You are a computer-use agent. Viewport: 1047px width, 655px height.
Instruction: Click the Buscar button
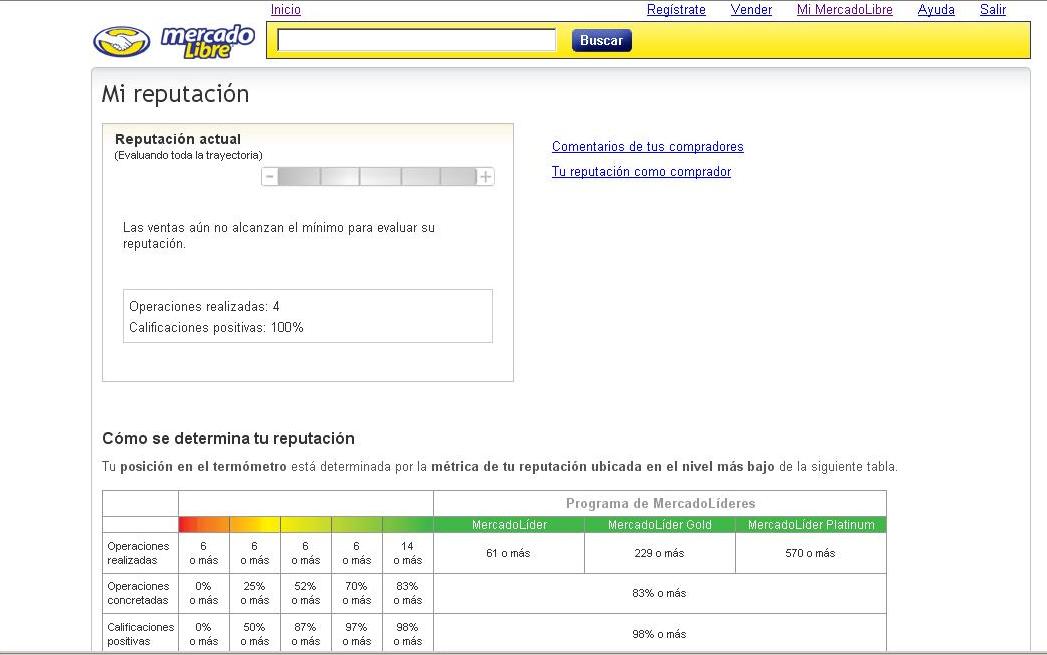(x=602, y=40)
